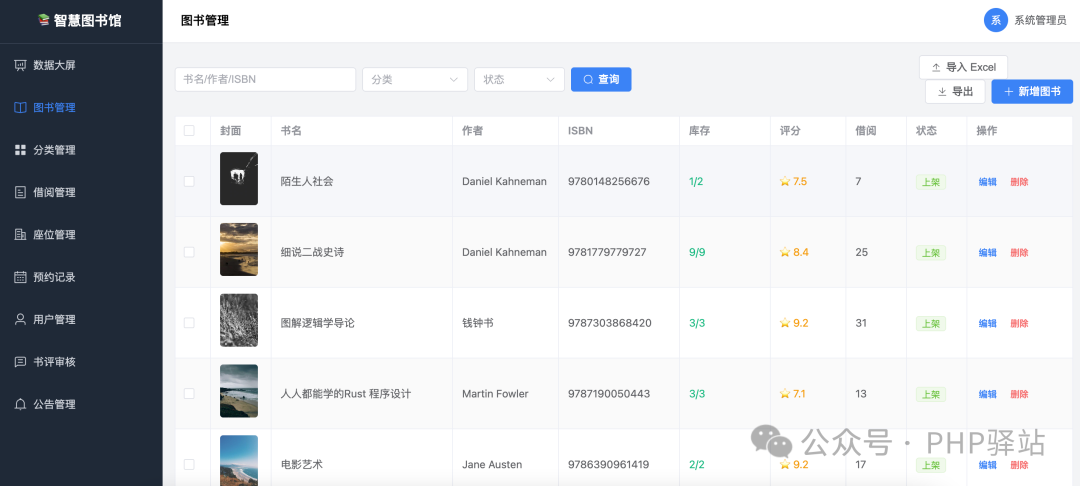Open 公告管理 from the sidebar
The width and height of the screenshot is (1080, 486).
pos(81,404)
